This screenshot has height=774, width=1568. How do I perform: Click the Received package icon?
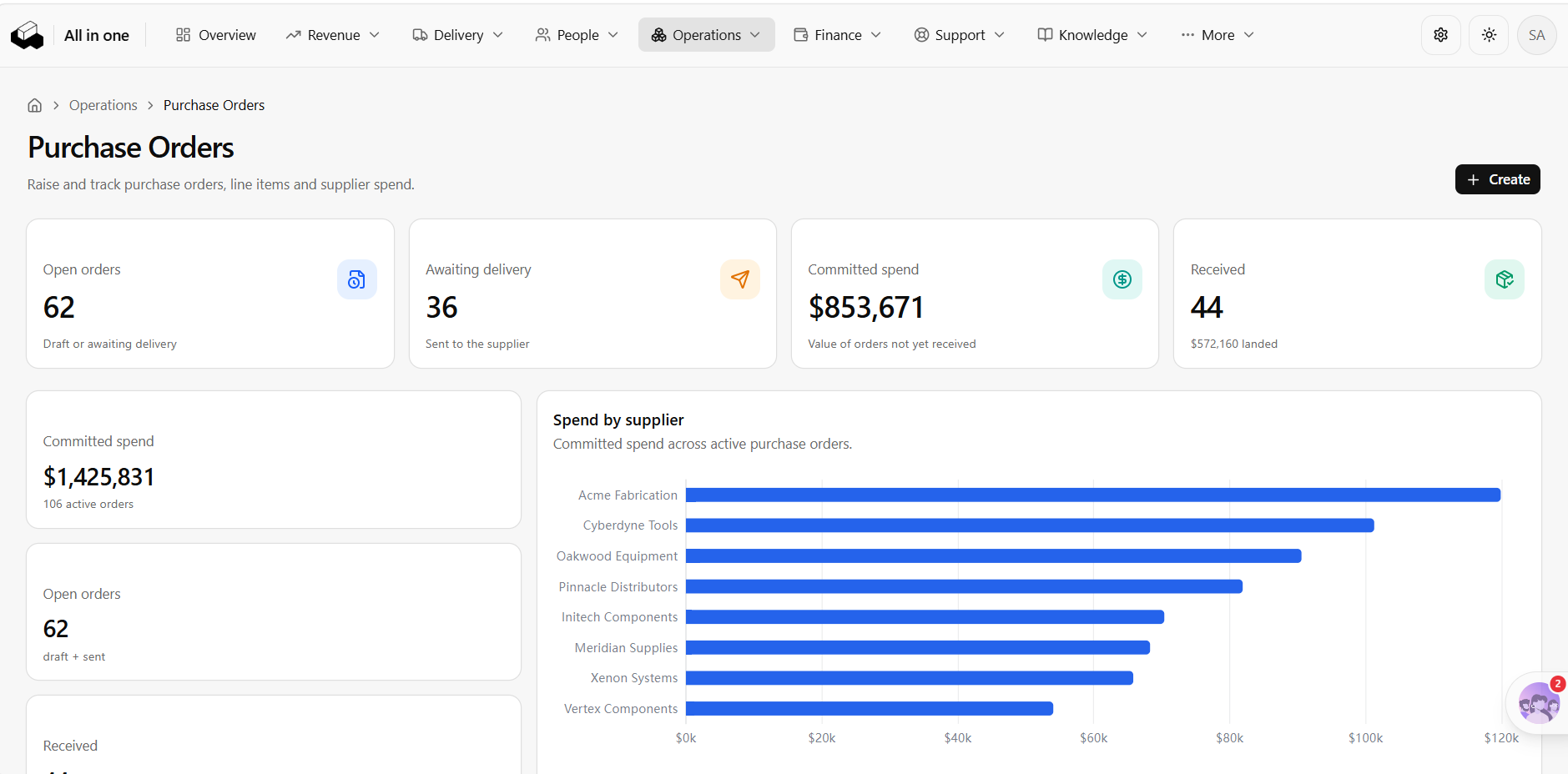[1504, 279]
